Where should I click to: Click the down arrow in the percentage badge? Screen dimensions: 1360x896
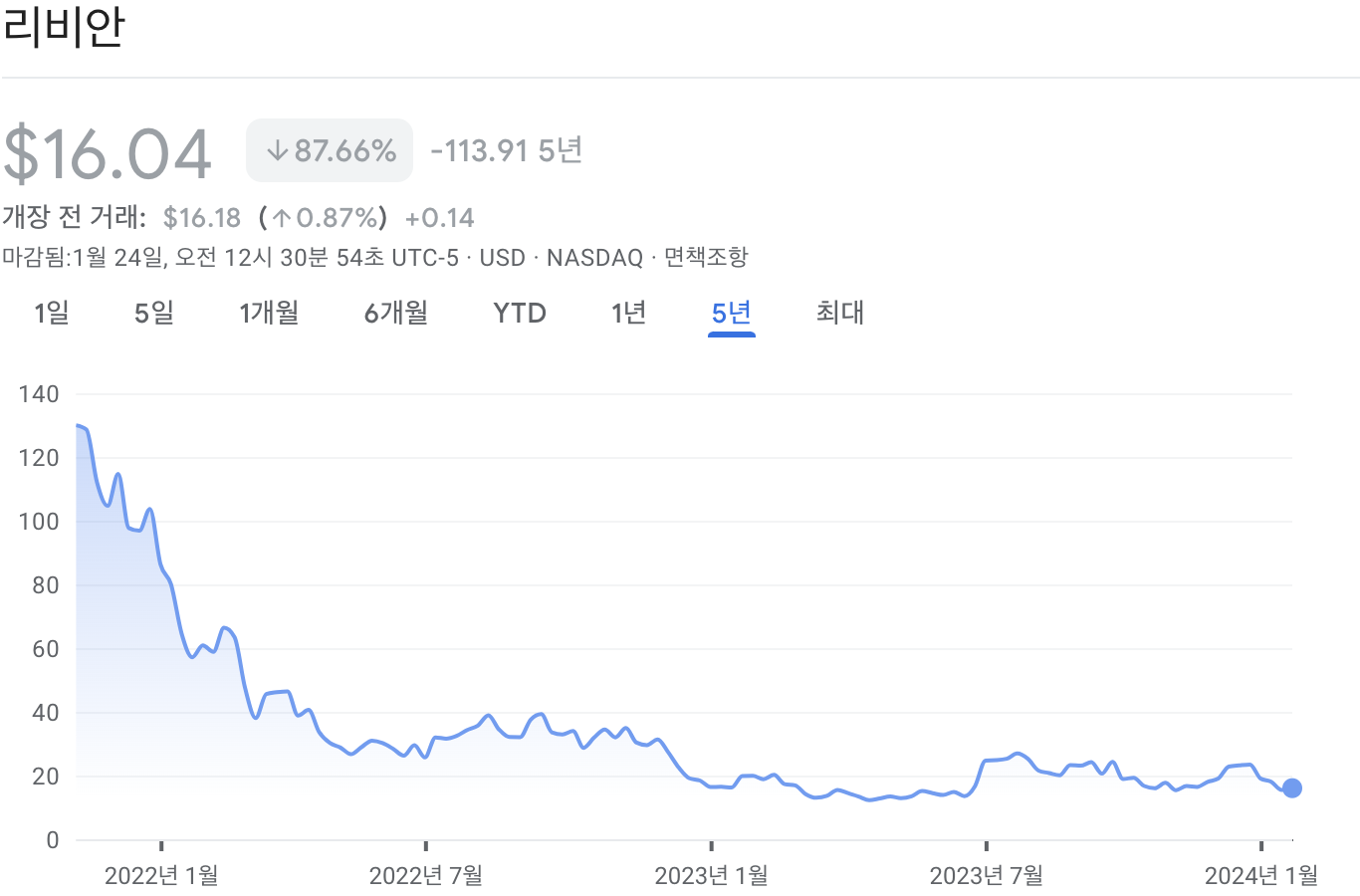[x=276, y=149]
